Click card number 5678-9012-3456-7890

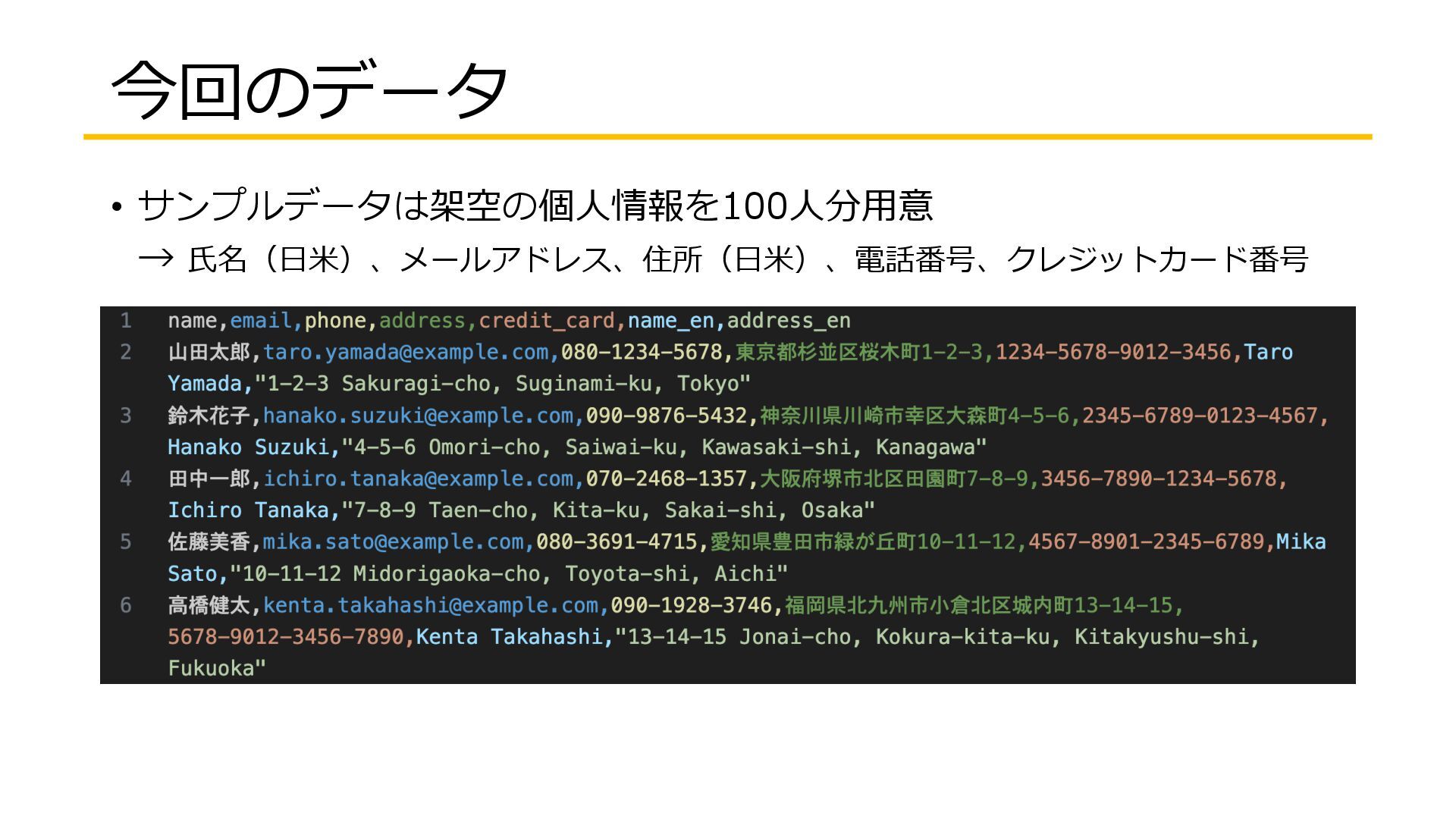pos(286,637)
